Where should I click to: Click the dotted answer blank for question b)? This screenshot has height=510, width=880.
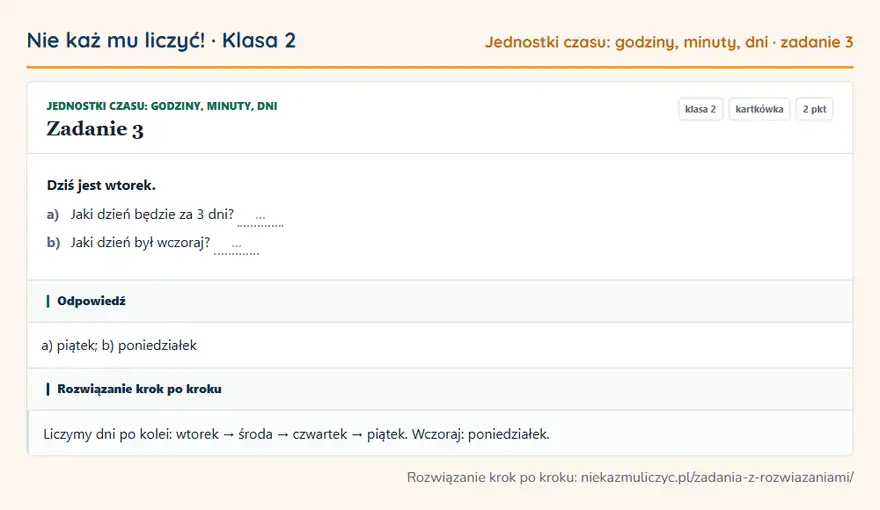(x=236, y=246)
